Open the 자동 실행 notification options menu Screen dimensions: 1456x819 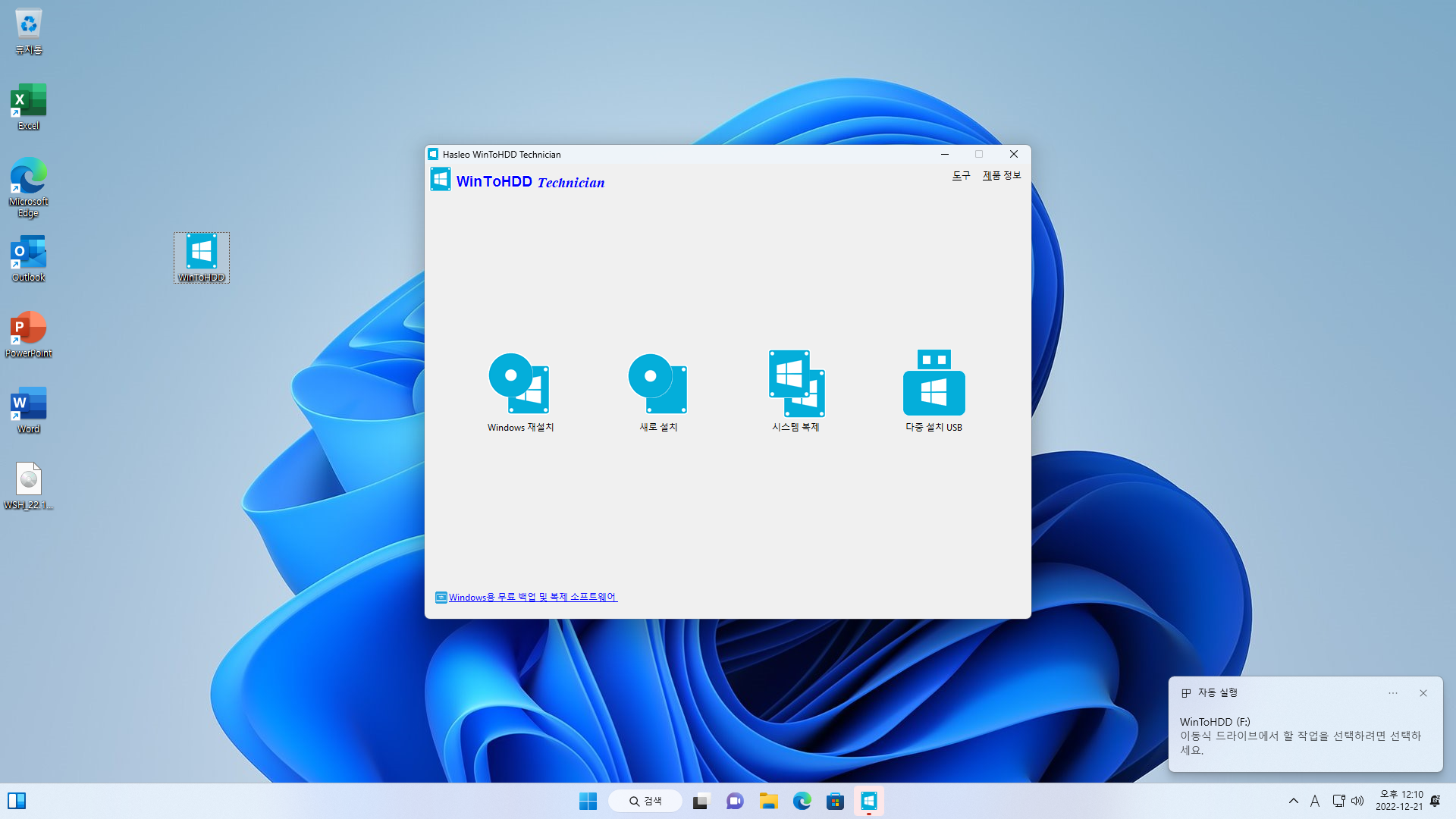pyautogui.click(x=1393, y=693)
